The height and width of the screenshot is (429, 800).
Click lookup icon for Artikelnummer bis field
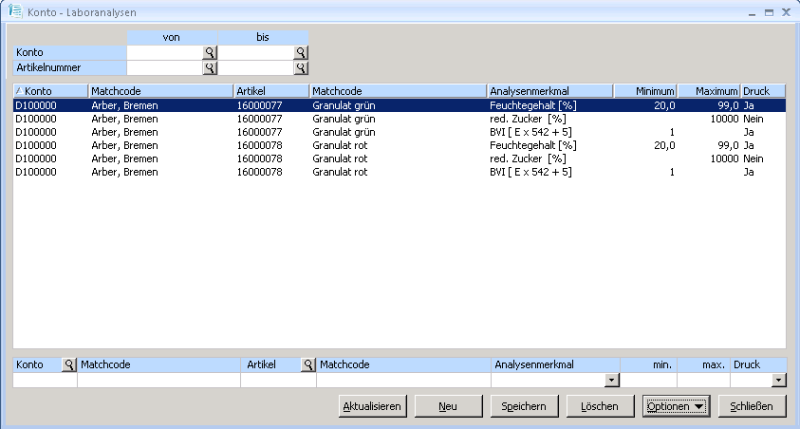click(x=300, y=68)
